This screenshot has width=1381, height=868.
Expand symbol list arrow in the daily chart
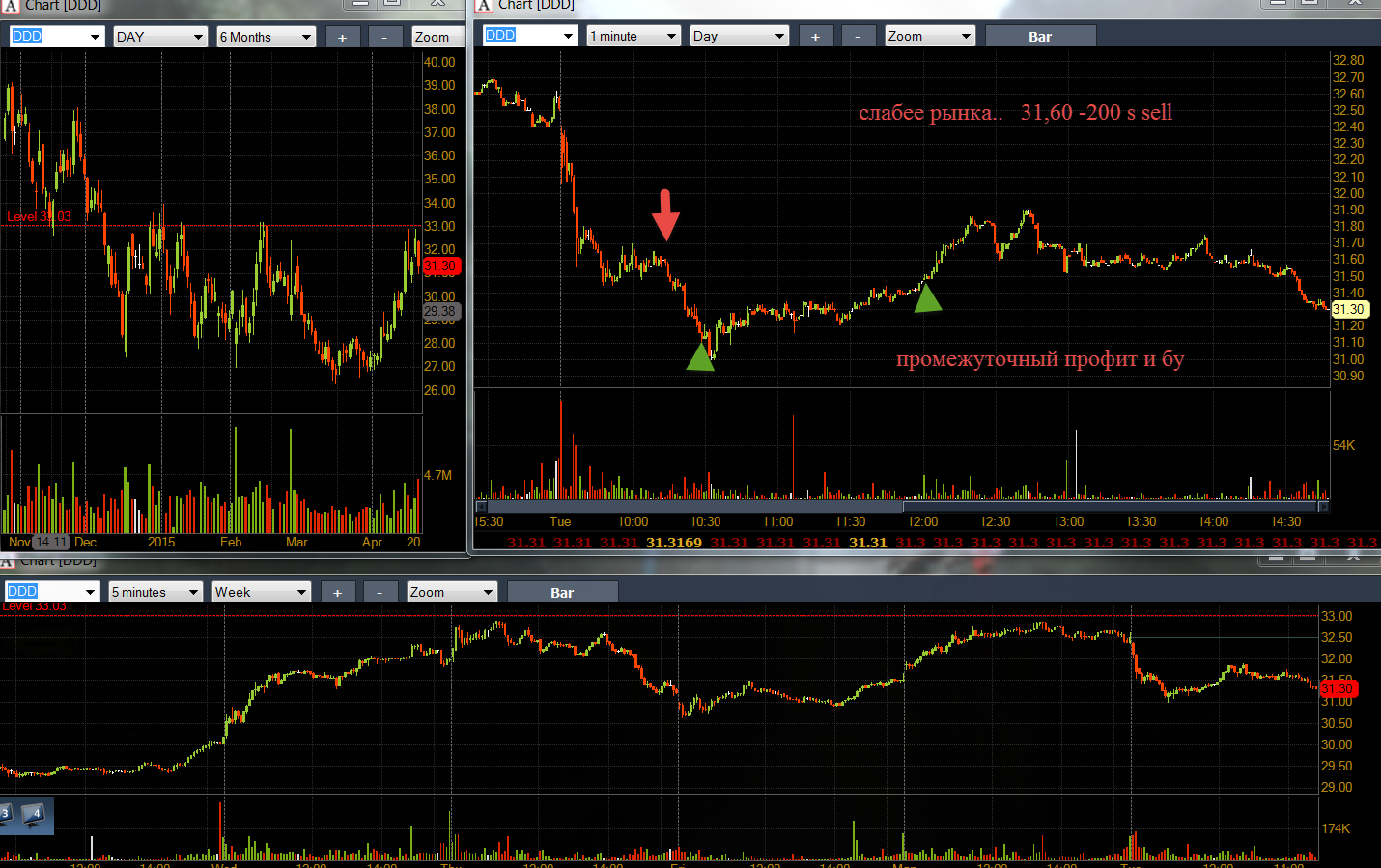click(95, 37)
